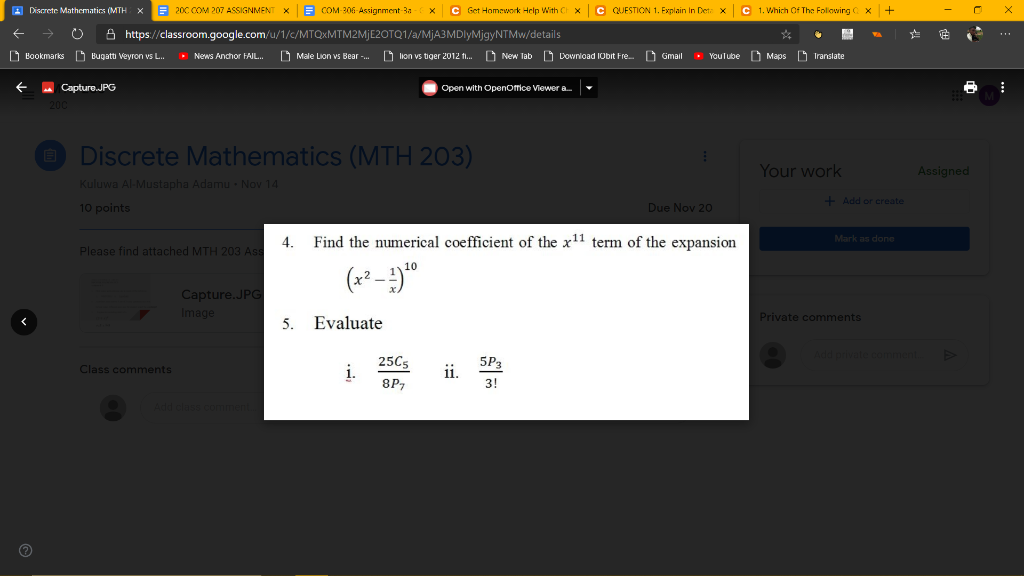Viewport: 1024px width, 576px height.
Task: Click the print icon in the viewer toolbar
Action: 970,87
